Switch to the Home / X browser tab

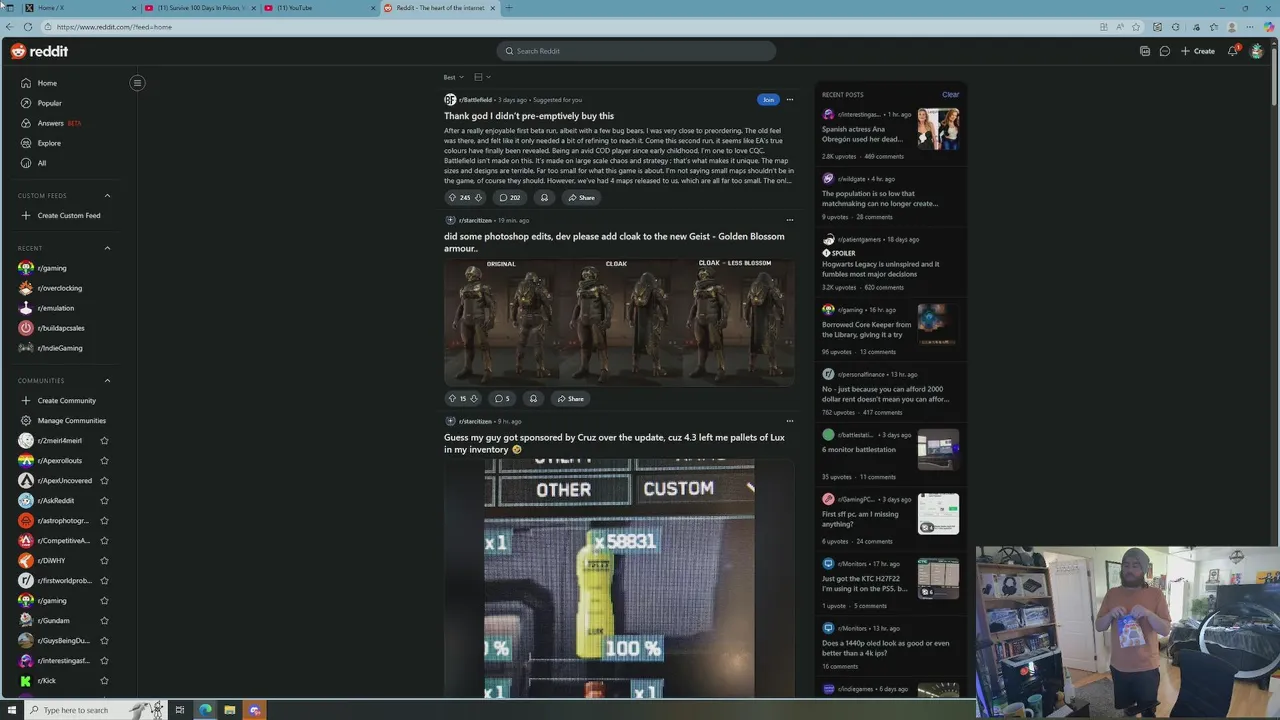click(80, 8)
